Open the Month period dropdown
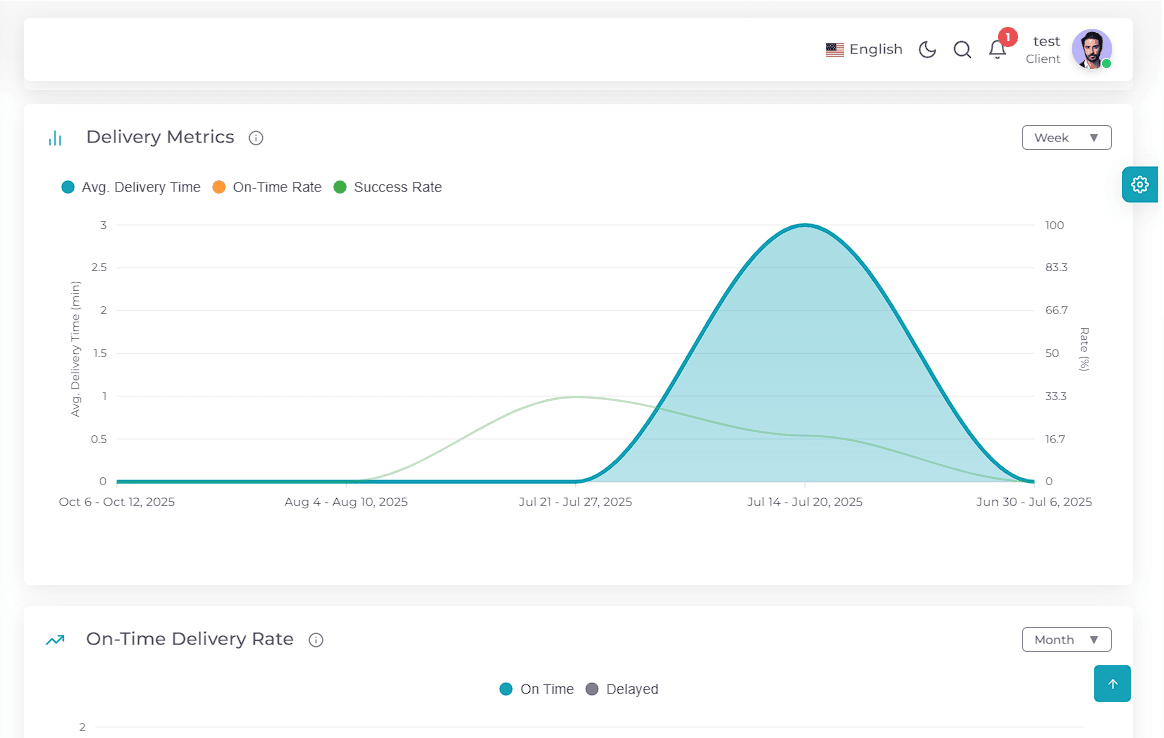Image resolution: width=1164 pixels, height=738 pixels. [x=1066, y=640]
